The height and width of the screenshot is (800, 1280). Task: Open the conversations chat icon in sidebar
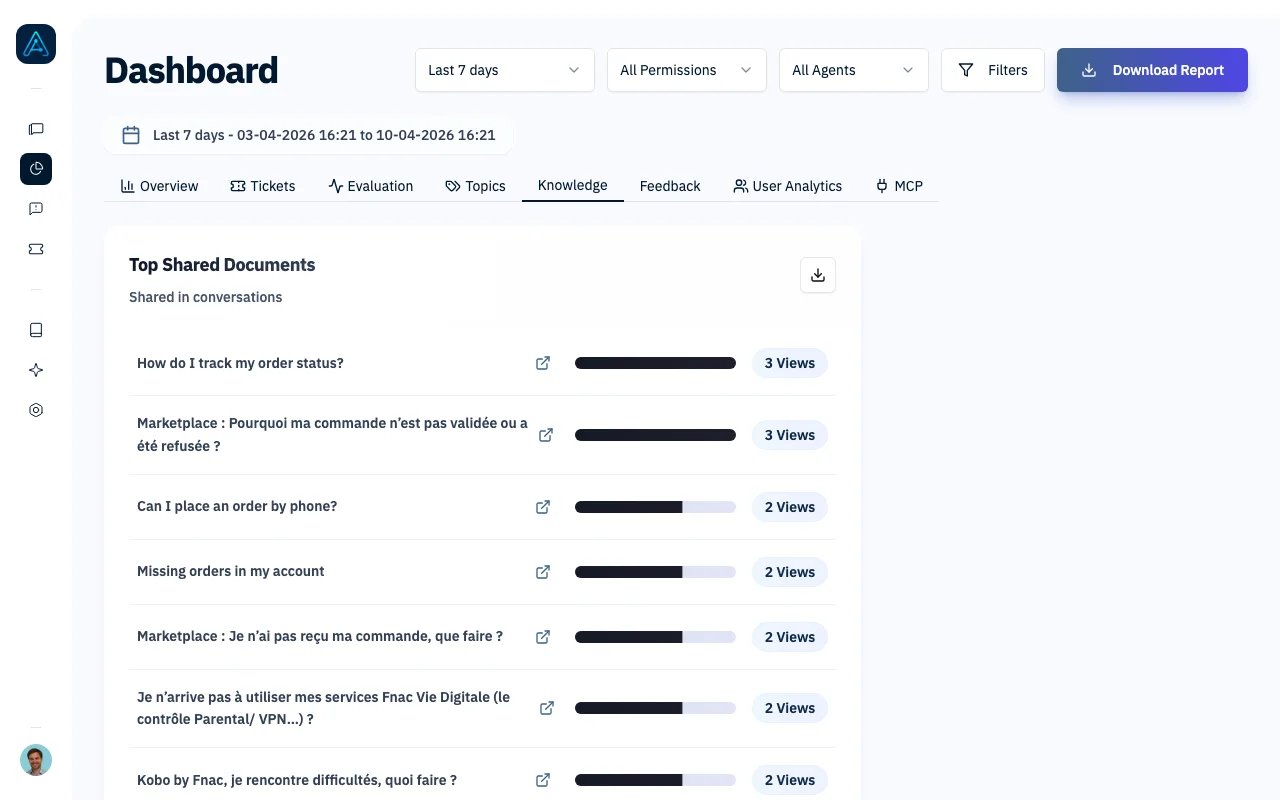(36, 129)
